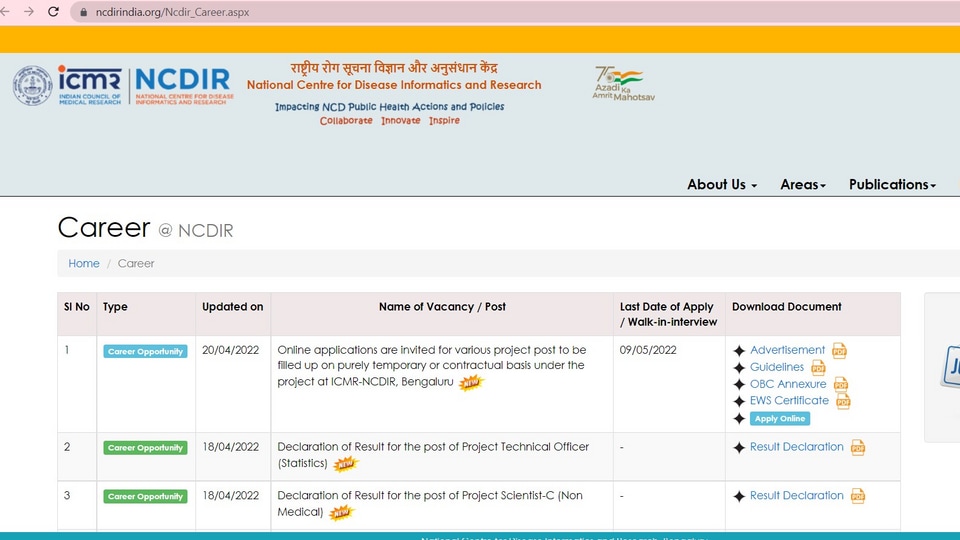Click the 'Updated on' column header
960x540 pixels.
tap(233, 307)
